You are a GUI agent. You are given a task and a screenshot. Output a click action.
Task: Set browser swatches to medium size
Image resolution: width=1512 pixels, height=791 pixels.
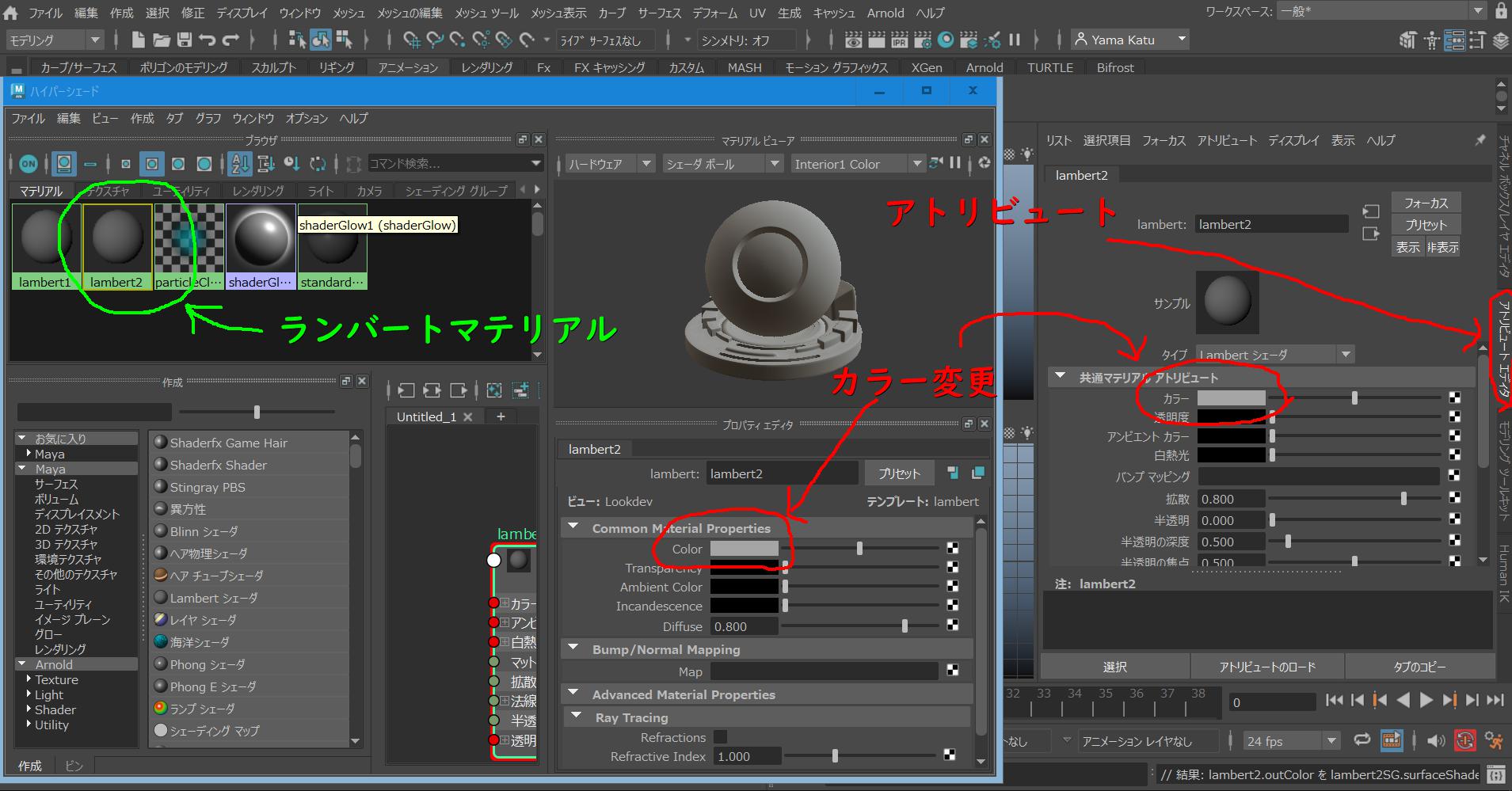click(151, 164)
